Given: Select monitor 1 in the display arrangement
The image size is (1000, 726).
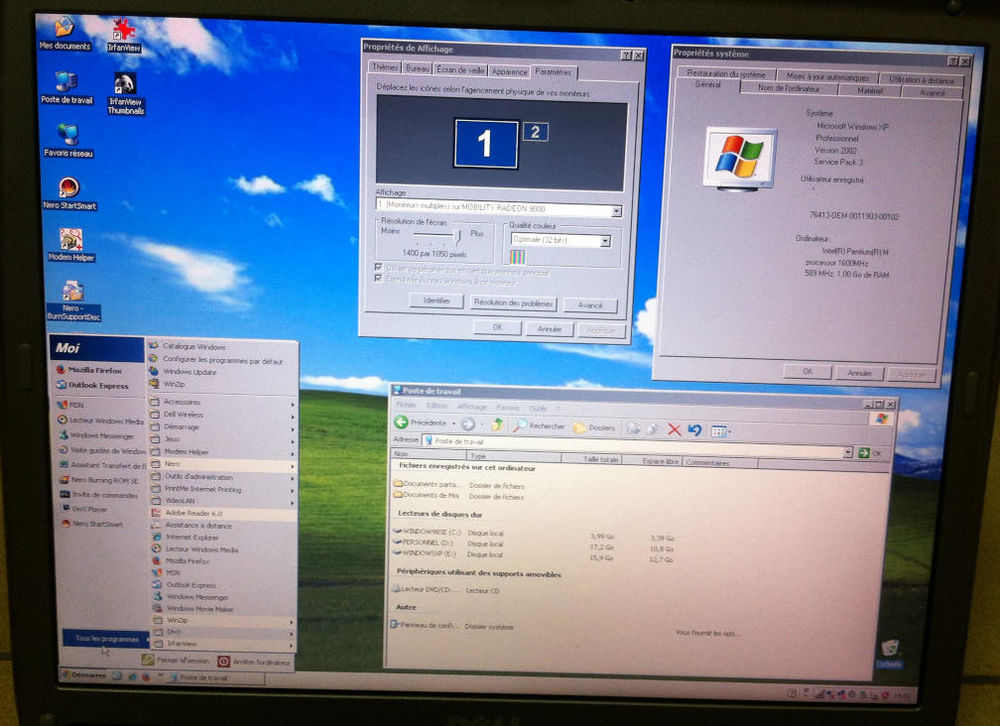Looking at the screenshot, I should coord(485,144).
